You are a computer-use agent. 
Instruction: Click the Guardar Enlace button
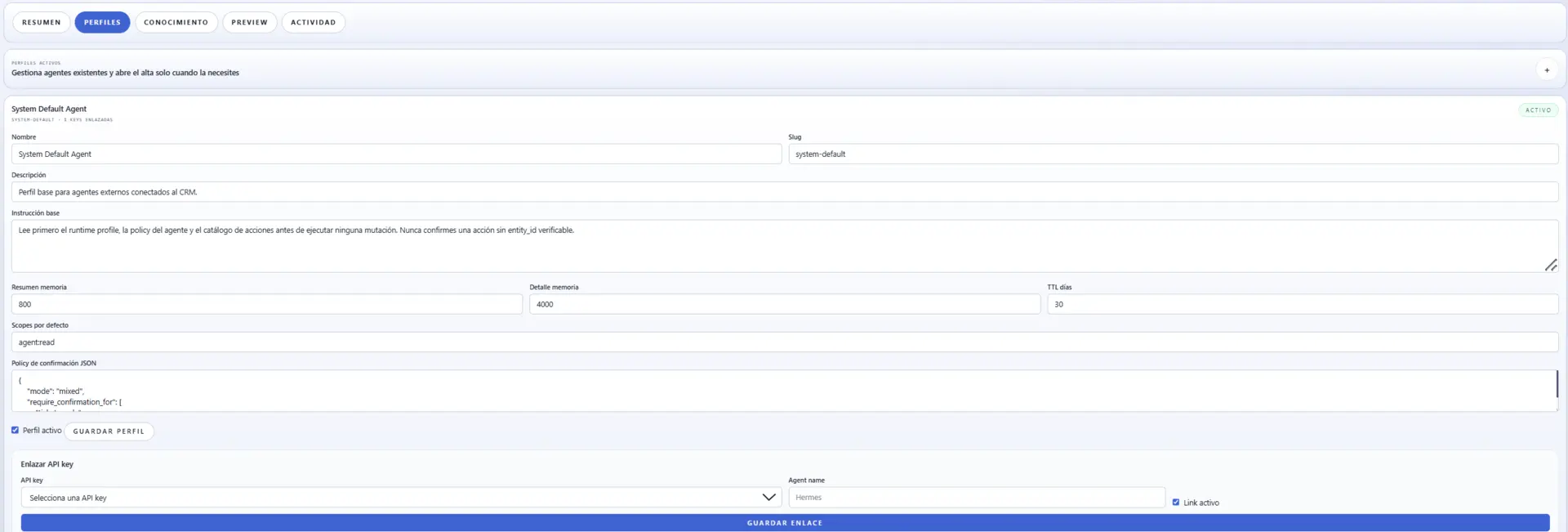point(785,523)
